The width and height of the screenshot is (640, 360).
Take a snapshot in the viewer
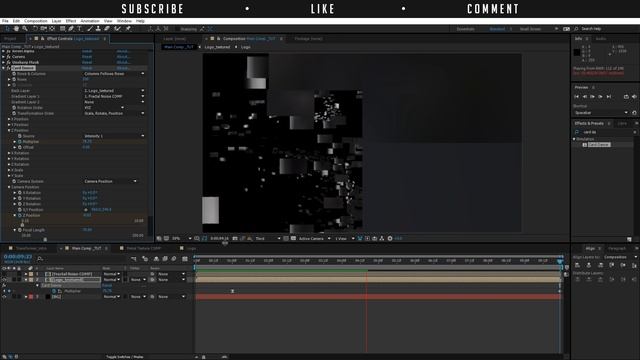[235, 238]
